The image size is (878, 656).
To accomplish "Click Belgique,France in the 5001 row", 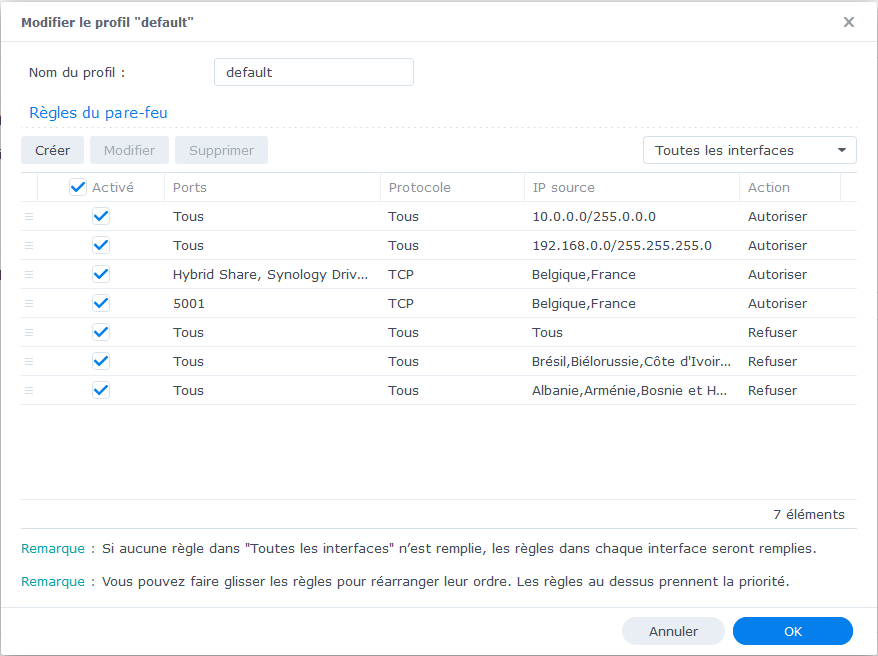I will [x=583, y=304].
